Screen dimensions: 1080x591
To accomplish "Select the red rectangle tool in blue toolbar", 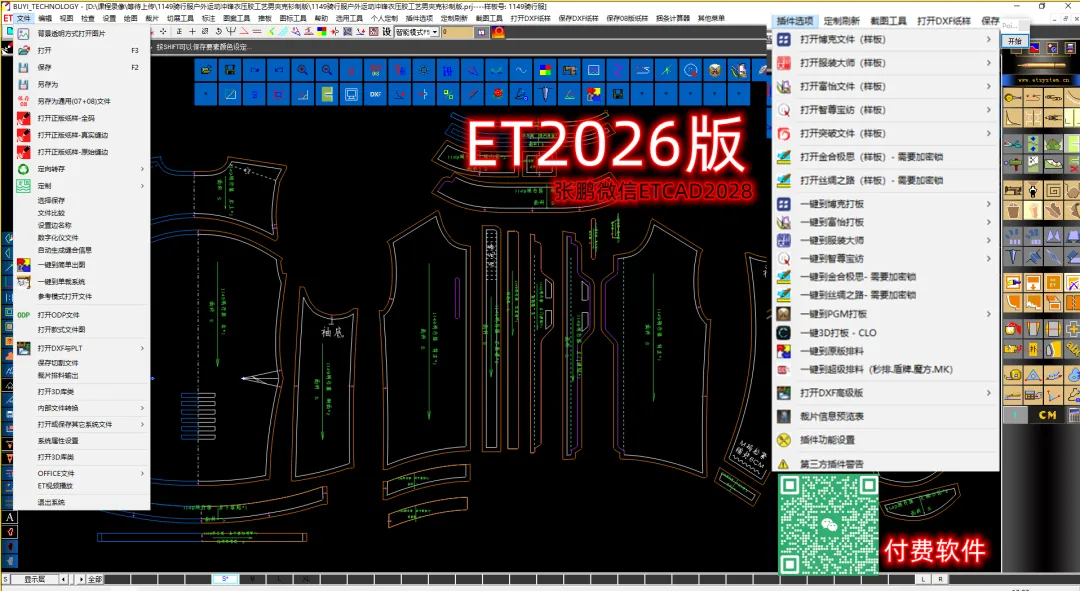I will point(279,94).
